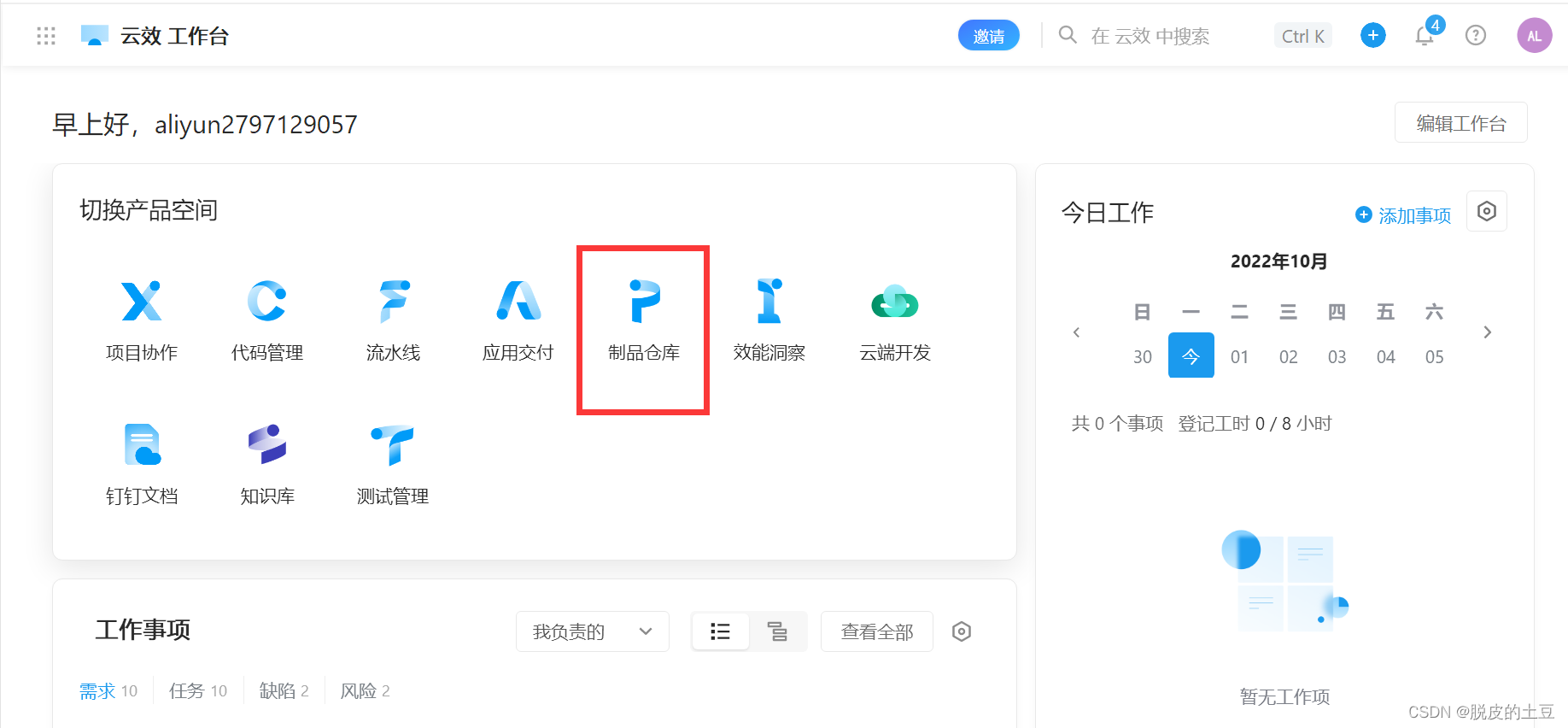Image resolution: width=1568 pixels, height=728 pixels.
Task: Click the 工作台 title text
Action: coord(199,36)
